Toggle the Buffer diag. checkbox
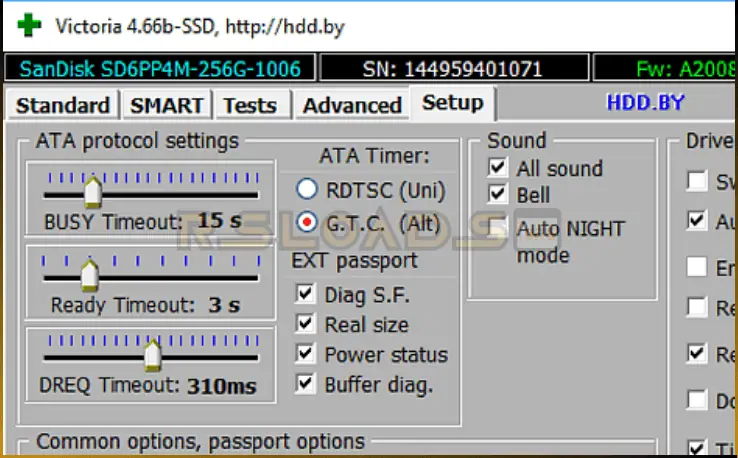The image size is (738, 458). pyautogui.click(x=306, y=384)
